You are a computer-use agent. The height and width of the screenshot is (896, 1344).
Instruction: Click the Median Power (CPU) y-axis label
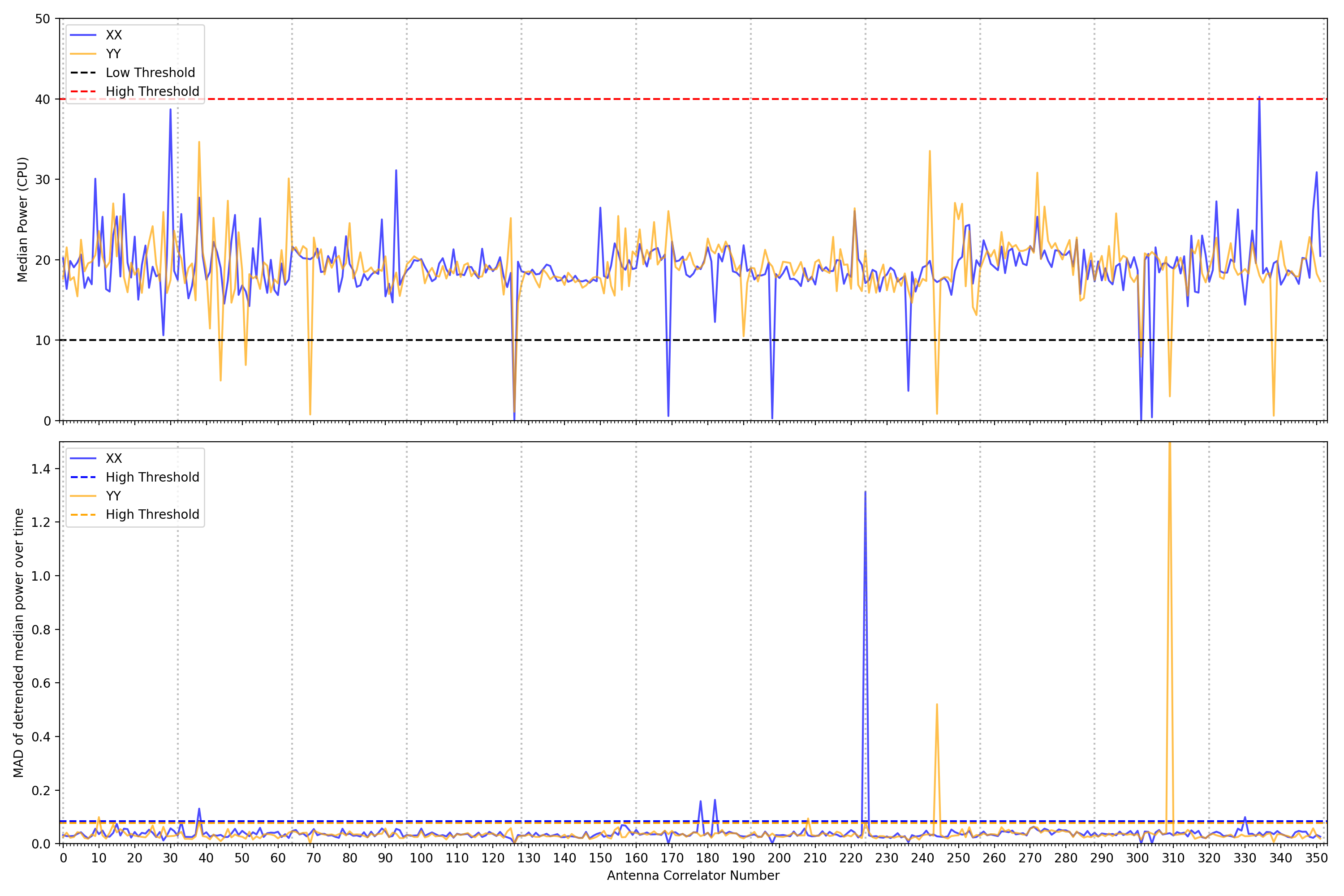coord(22,220)
